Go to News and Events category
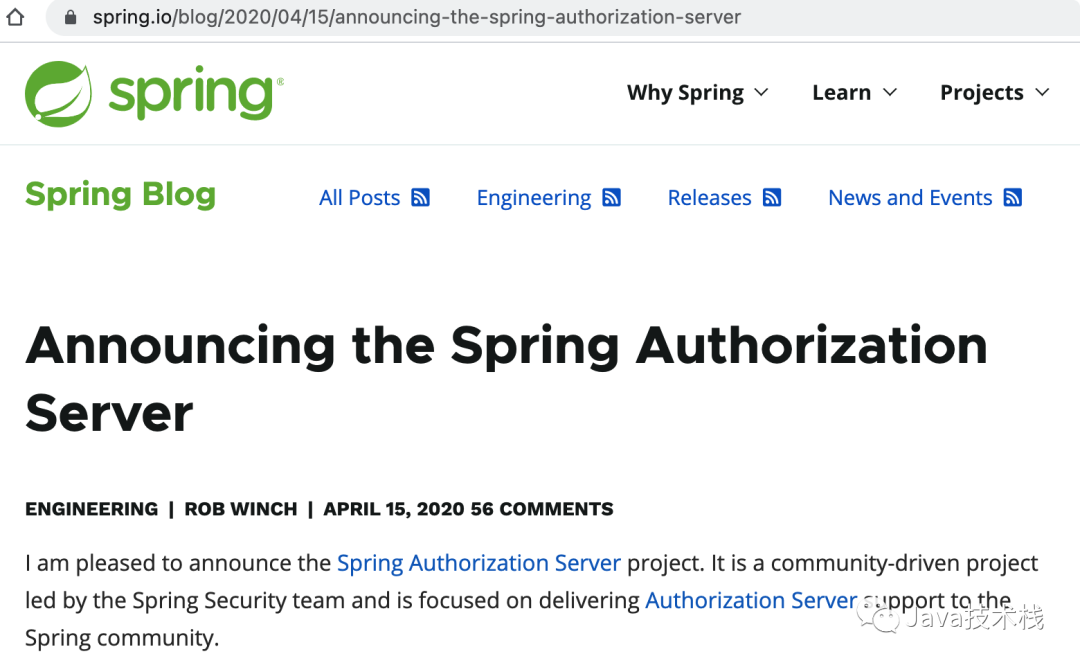 (x=910, y=198)
